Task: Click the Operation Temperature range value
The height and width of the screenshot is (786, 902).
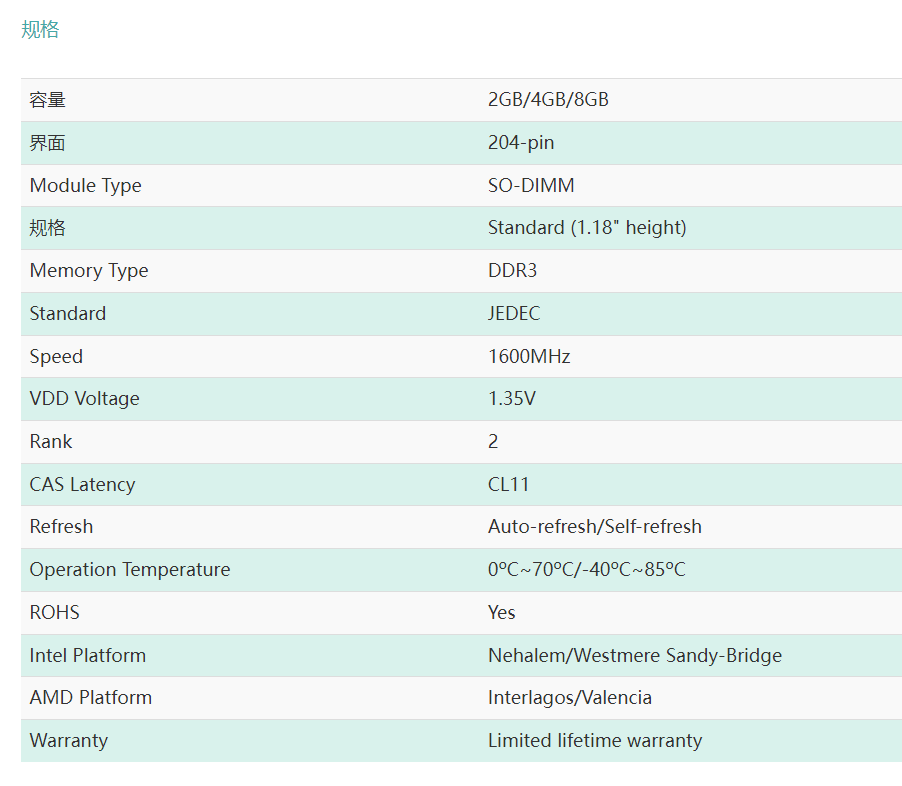Action: 587,570
